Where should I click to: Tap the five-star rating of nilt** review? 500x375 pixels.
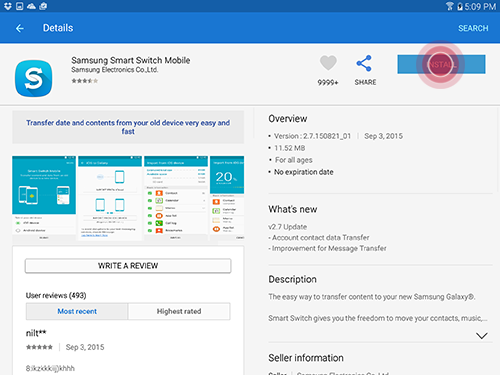(39, 347)
